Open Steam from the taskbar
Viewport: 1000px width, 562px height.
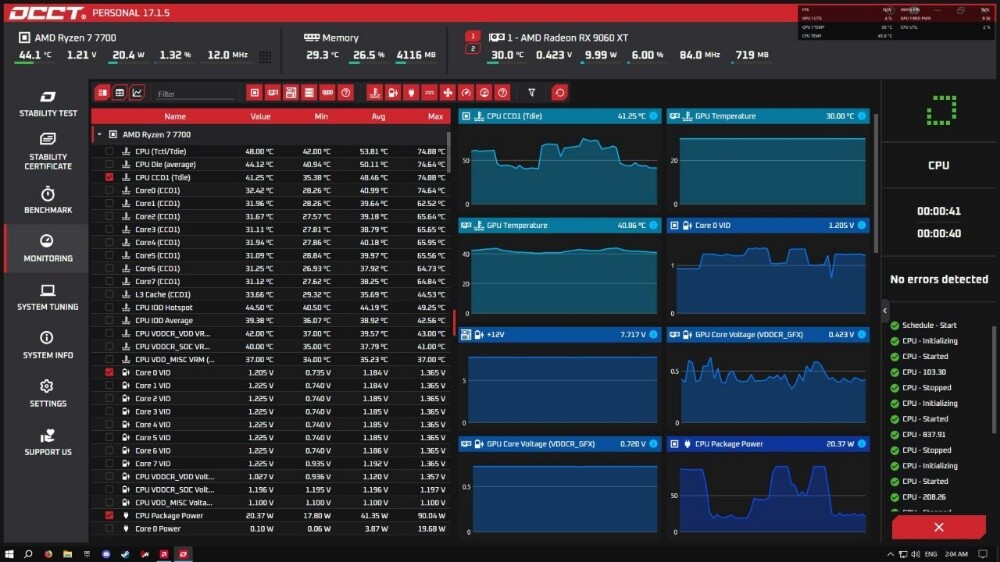click(x=125, y=554)
